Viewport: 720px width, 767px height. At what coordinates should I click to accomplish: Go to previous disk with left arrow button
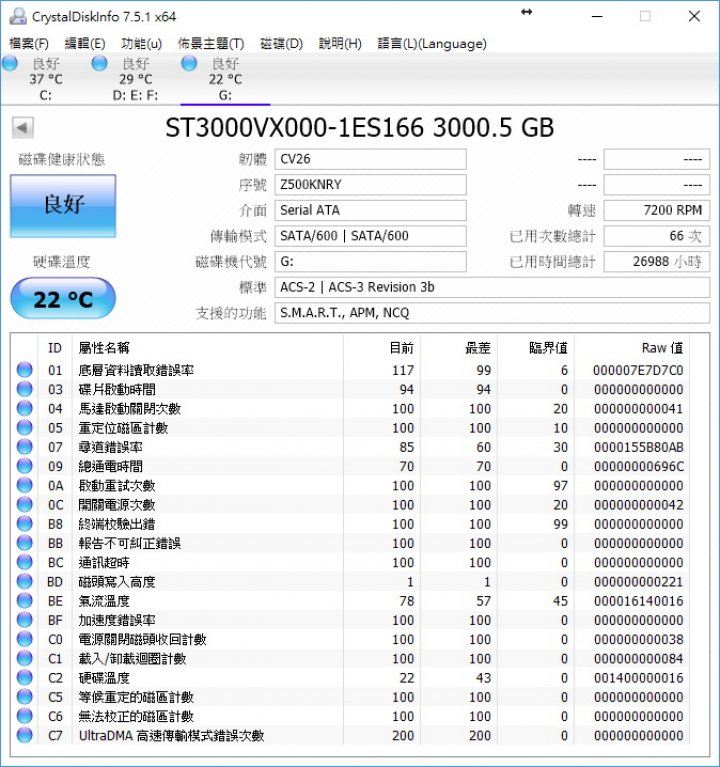click(x=22, y=128)
